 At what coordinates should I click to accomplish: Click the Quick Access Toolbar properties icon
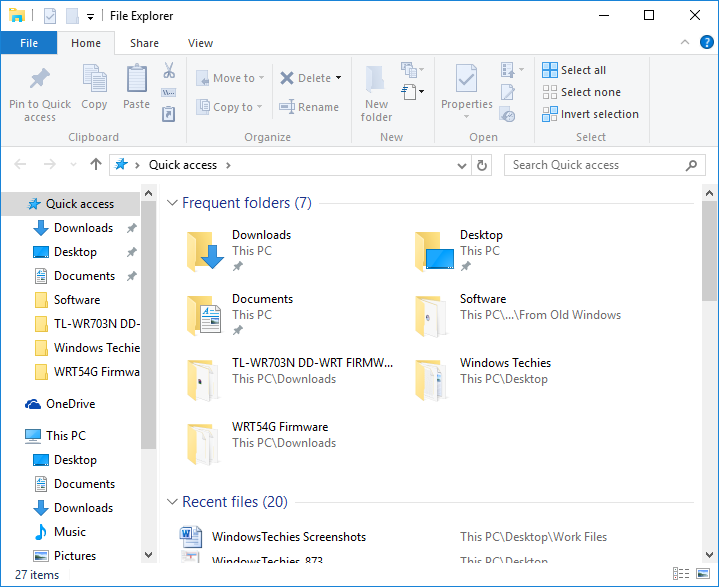coord(50,16)
